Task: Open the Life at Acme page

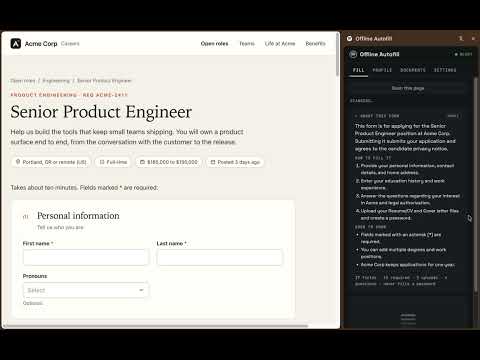Action: coord(280,44)
